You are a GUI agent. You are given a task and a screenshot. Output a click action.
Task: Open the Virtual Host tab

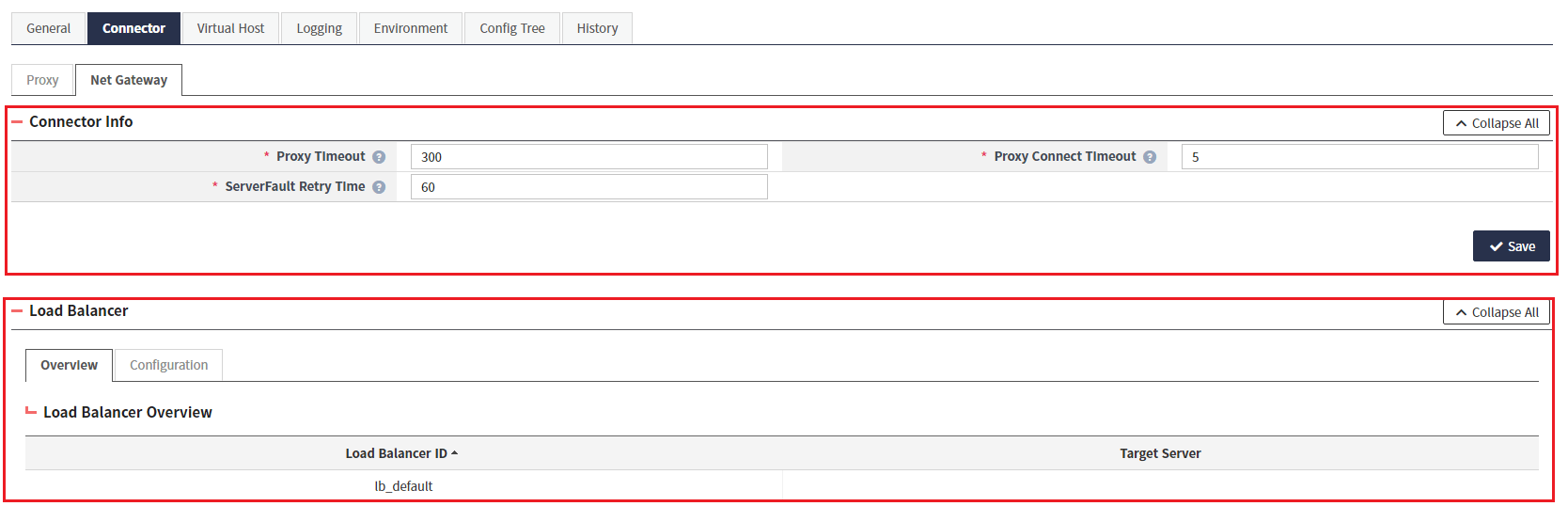(230, 28)
